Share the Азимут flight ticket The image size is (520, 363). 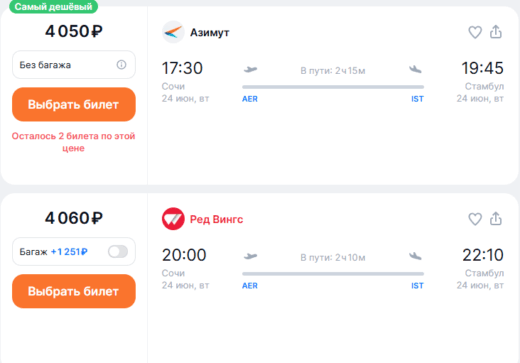[x=496, y=32]
